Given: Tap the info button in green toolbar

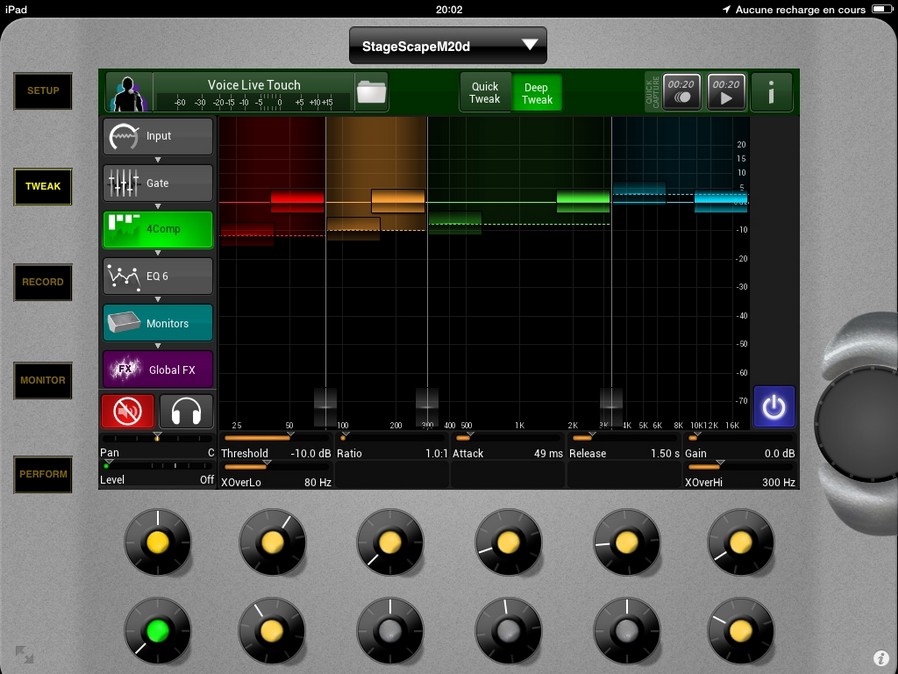Looking at the screenshot, I should pos(771,92).
